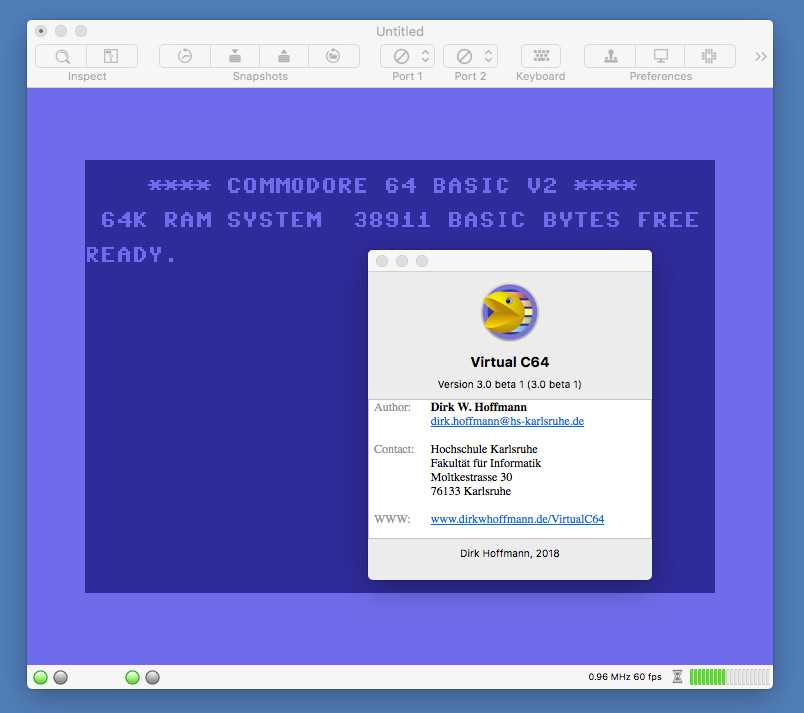
Task: Click the 'Version 3.0 beta 1' text
Action: click(510, 384)
